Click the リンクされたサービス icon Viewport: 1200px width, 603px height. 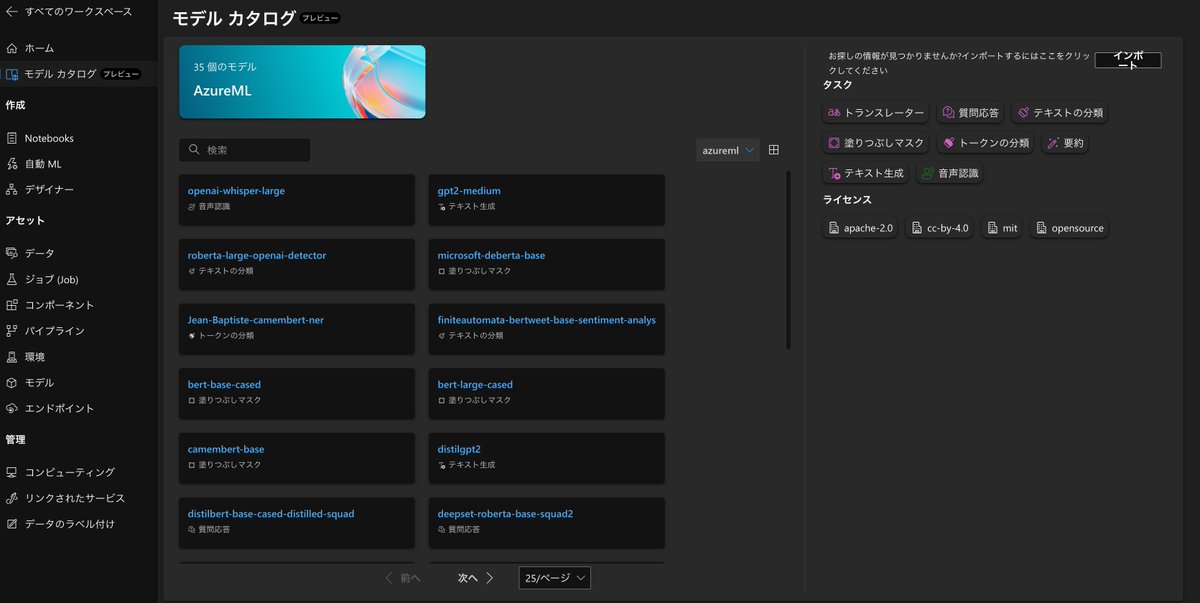(x=12, y=498)
